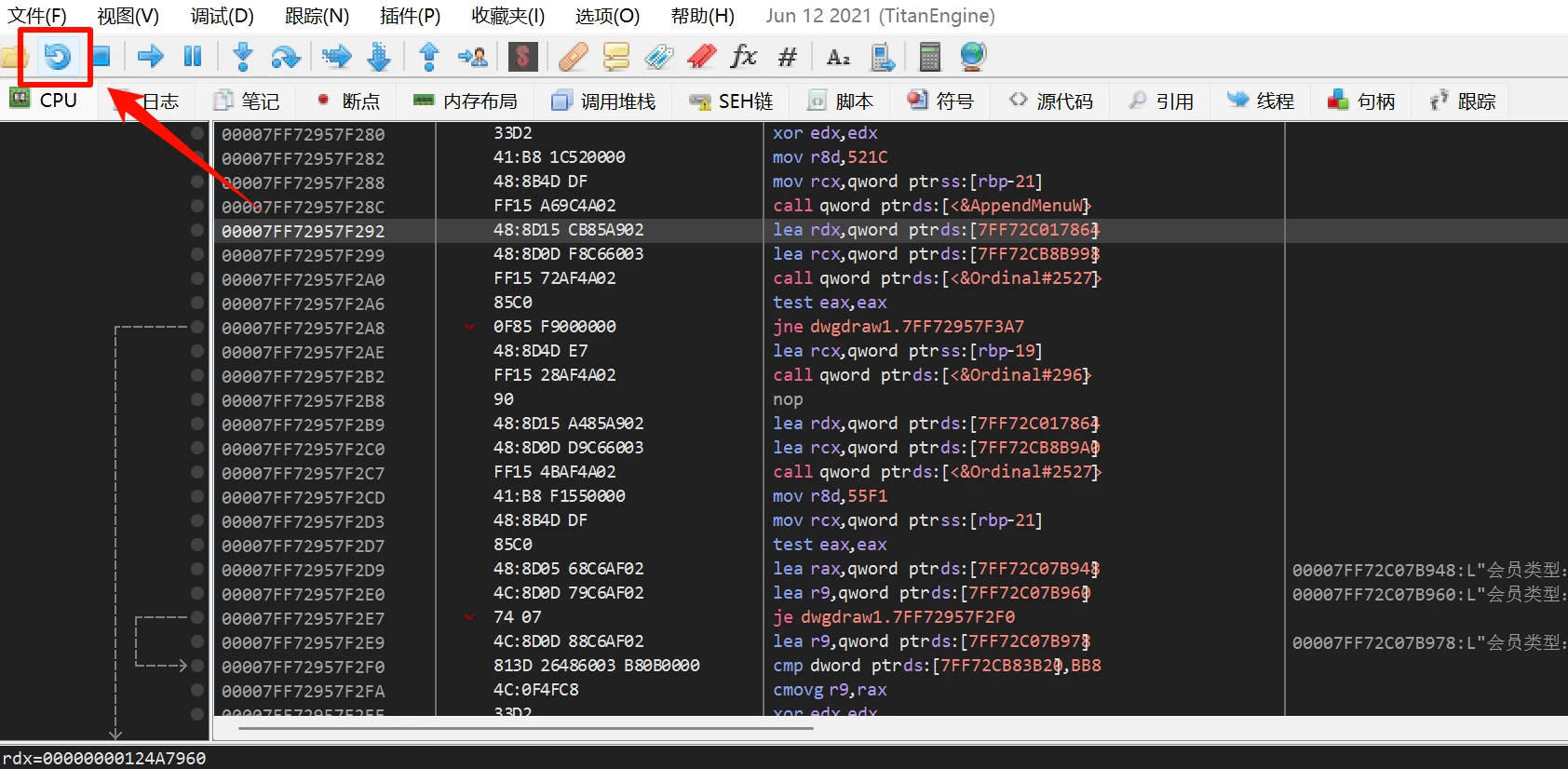Open the calculator icon in toolbar
1568x769 pixels.
point(929,57)
